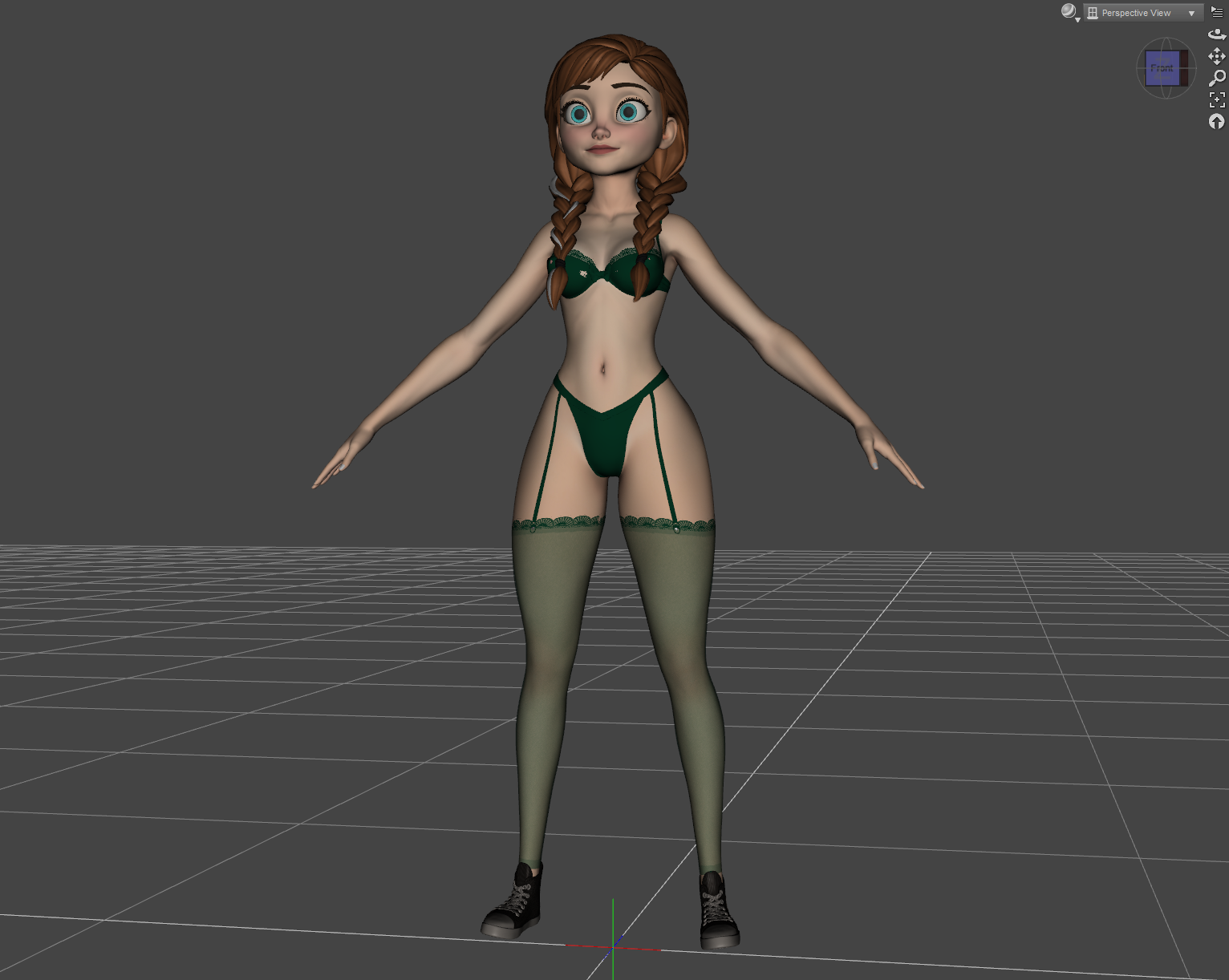
Task: Select the pan camera control
Action: pyautogui.click(x=1217, y=56)
